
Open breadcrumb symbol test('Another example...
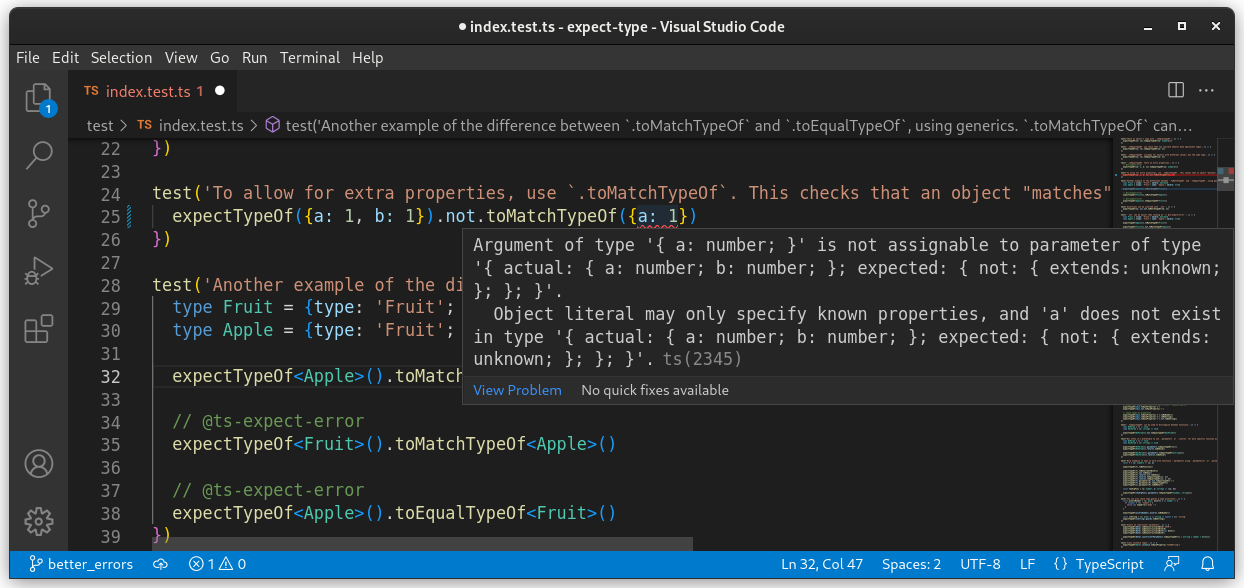pos(728,126)
